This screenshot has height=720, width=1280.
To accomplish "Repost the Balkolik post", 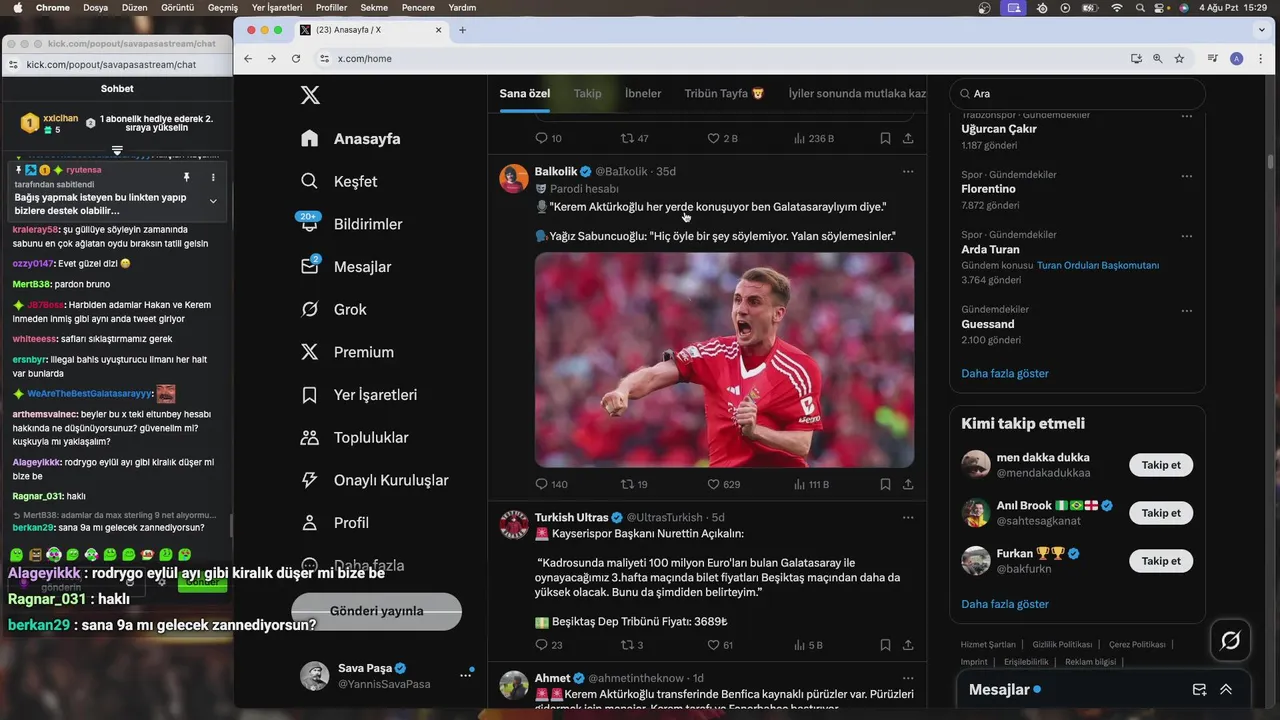I will click(635, 484).
